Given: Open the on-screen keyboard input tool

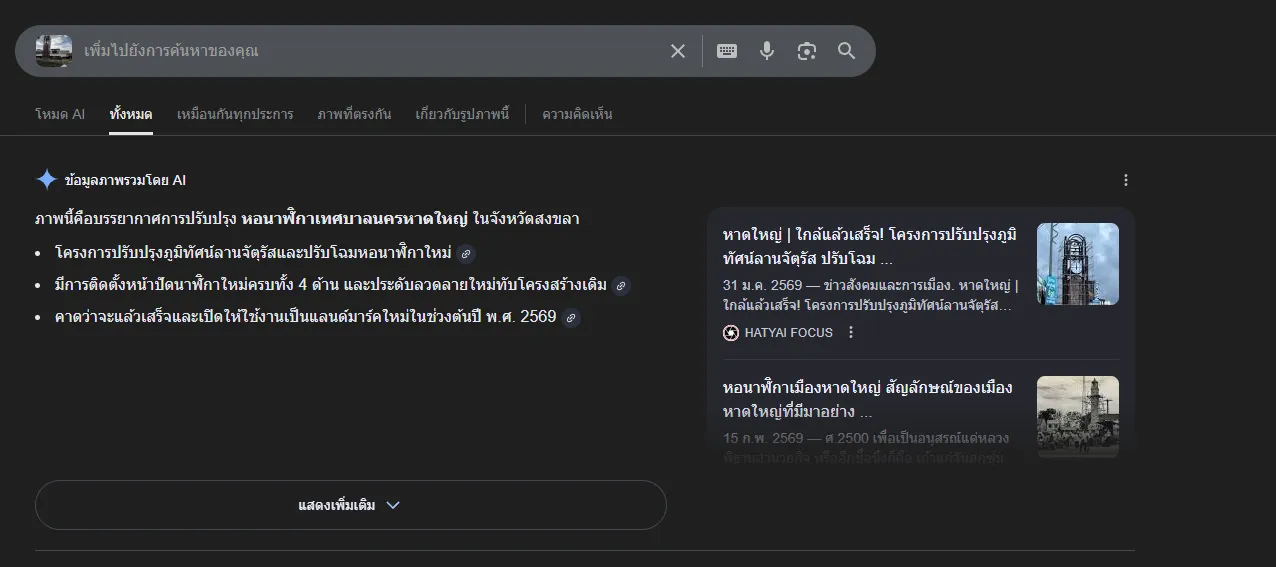Looking at the screenshot, I should 727,51.
